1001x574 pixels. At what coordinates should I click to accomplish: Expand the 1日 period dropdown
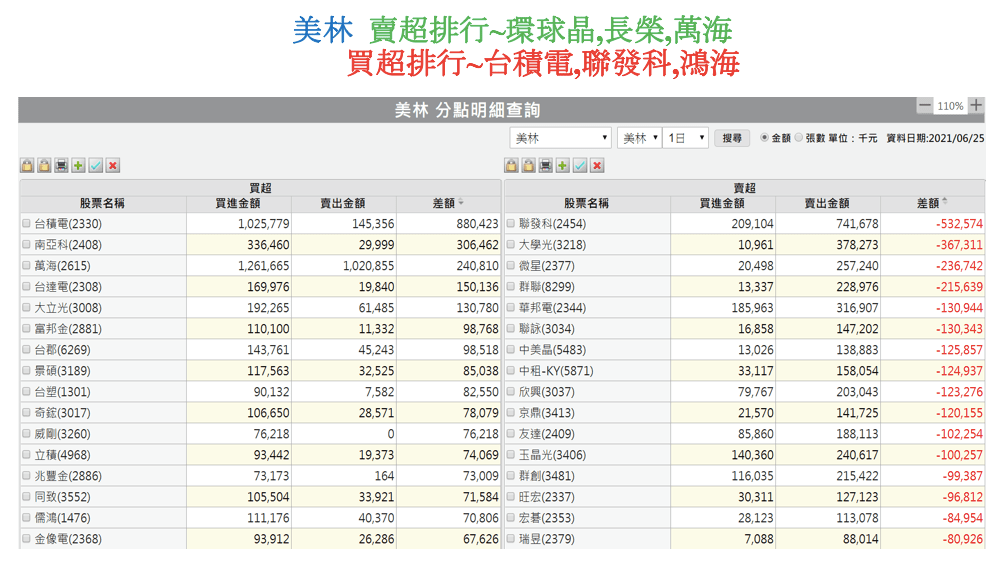(x=687, y=138)
